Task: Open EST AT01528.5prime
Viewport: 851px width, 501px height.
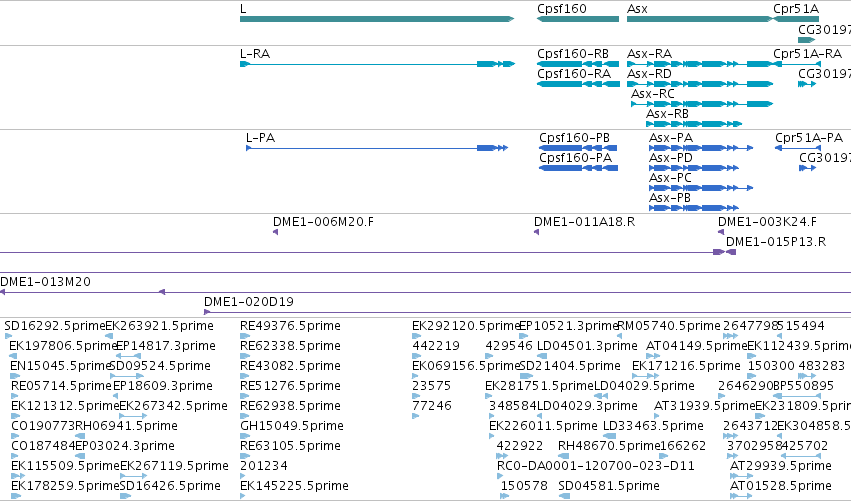Action: pos(781,487)
